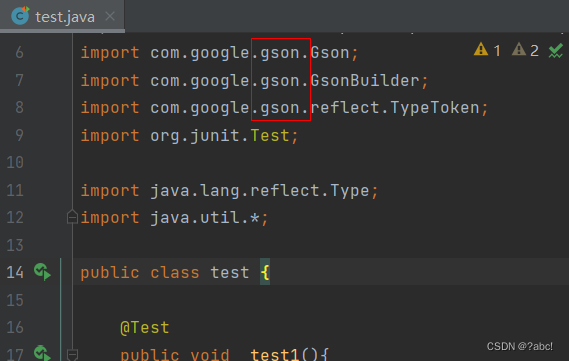Place cursor on the @Test annotation
The width and height of the screenshot is (569, 361).
(144, 327)
